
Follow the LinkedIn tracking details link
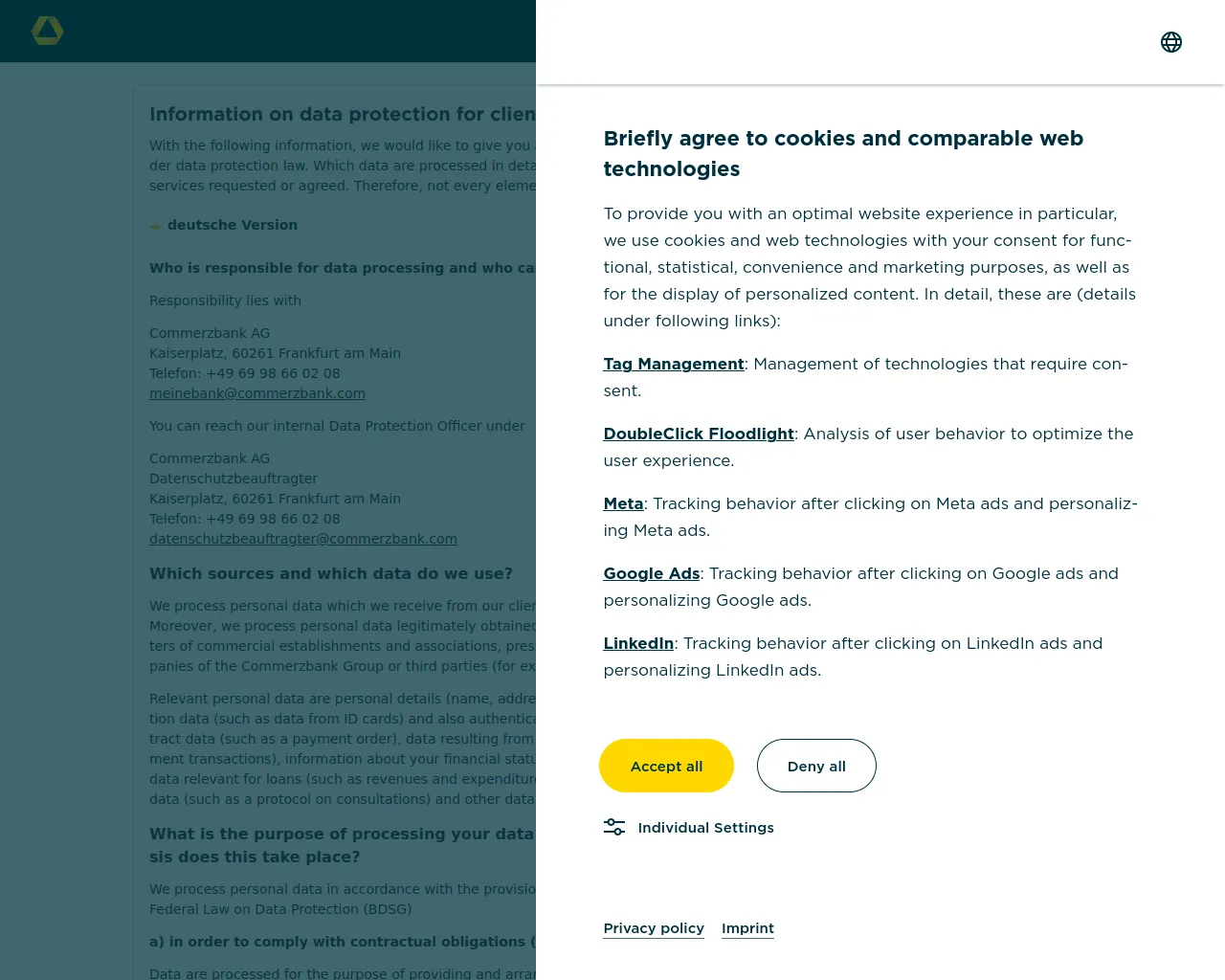click(638, 643)
